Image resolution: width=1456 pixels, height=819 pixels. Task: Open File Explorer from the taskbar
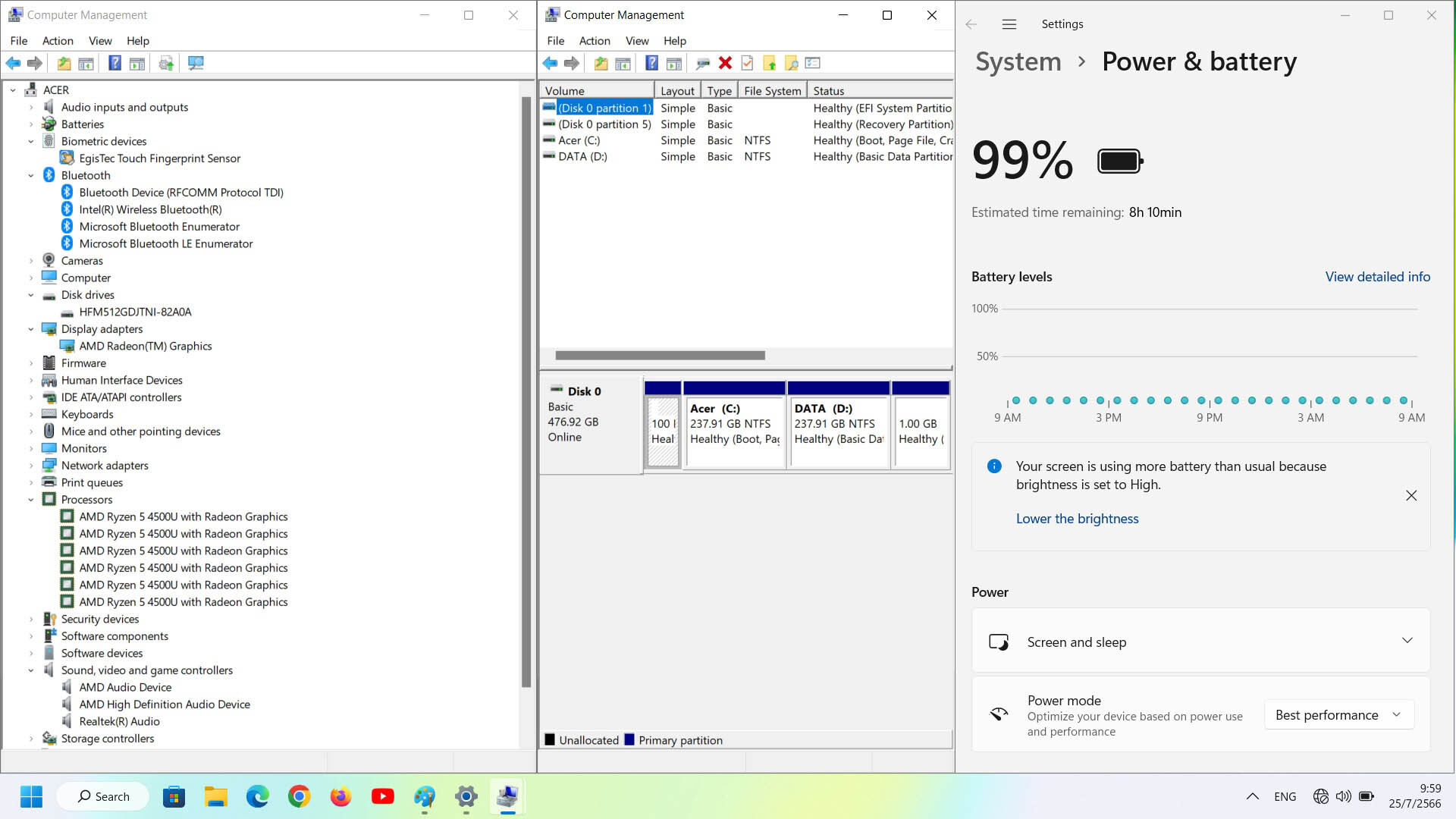click(x=216, y=796)
